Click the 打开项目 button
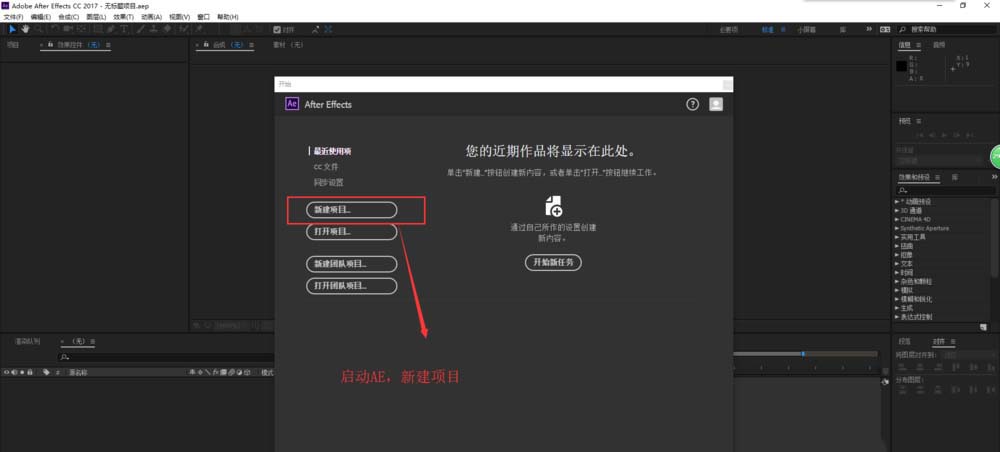The width and height of the screenshot is (1000, 452). 351,232
